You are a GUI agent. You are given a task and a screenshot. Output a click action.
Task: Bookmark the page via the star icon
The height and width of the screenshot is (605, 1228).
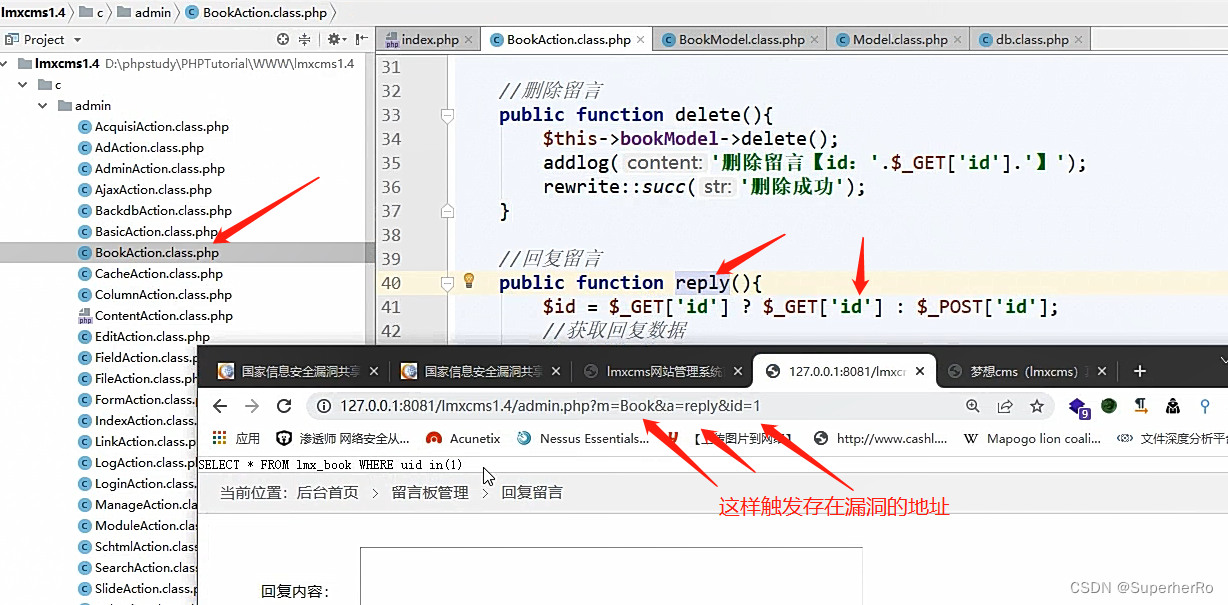(x=1037, y=407)
